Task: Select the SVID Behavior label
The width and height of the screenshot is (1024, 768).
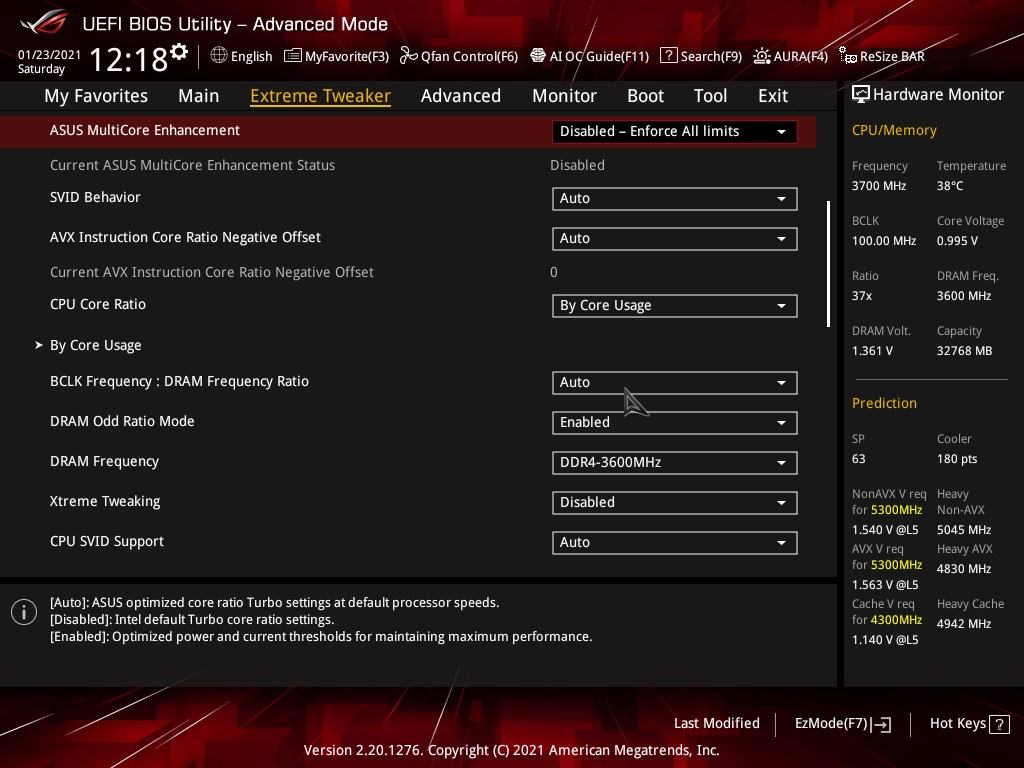Action: [95, 197]
